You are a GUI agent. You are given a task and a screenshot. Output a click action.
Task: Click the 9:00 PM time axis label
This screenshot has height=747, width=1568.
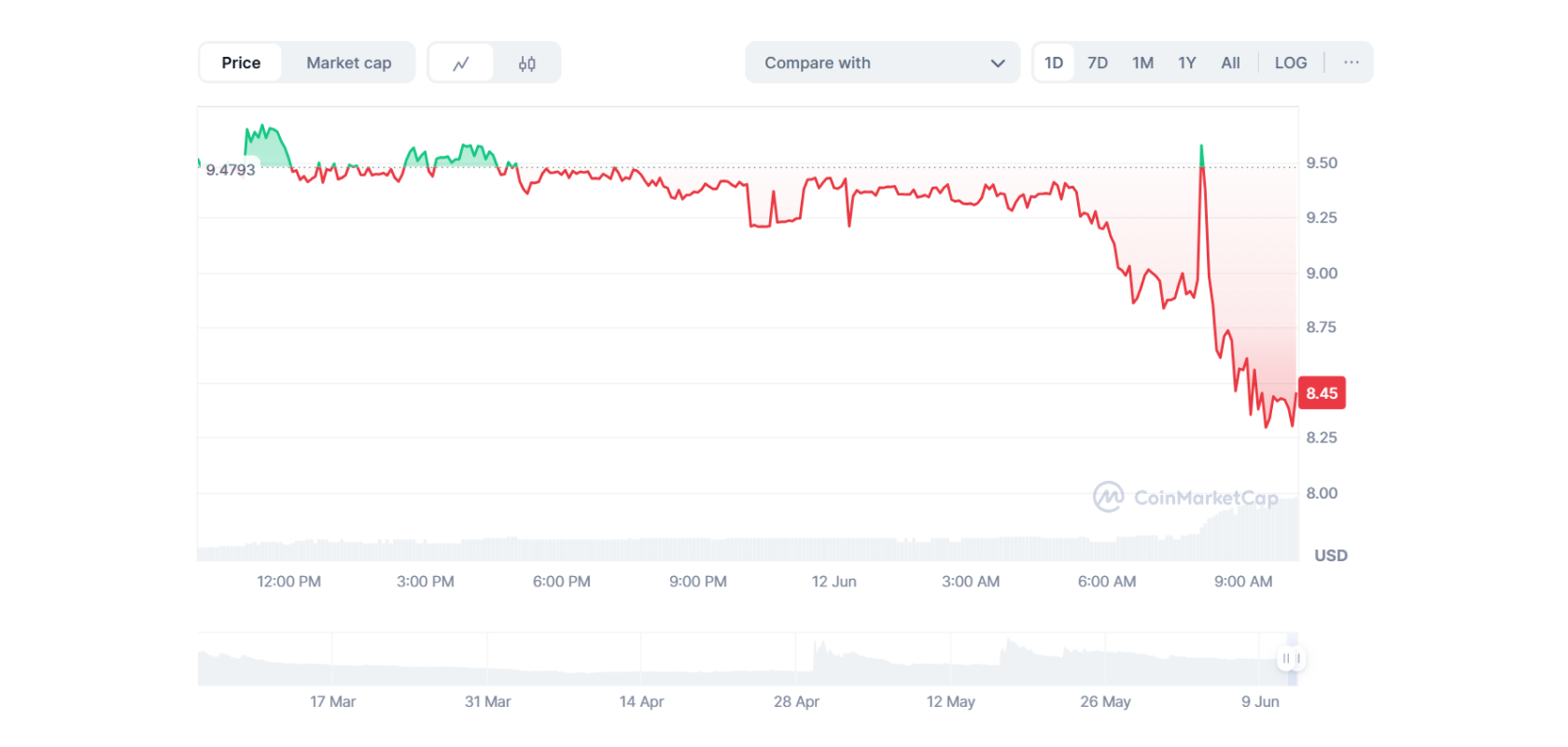697,582
